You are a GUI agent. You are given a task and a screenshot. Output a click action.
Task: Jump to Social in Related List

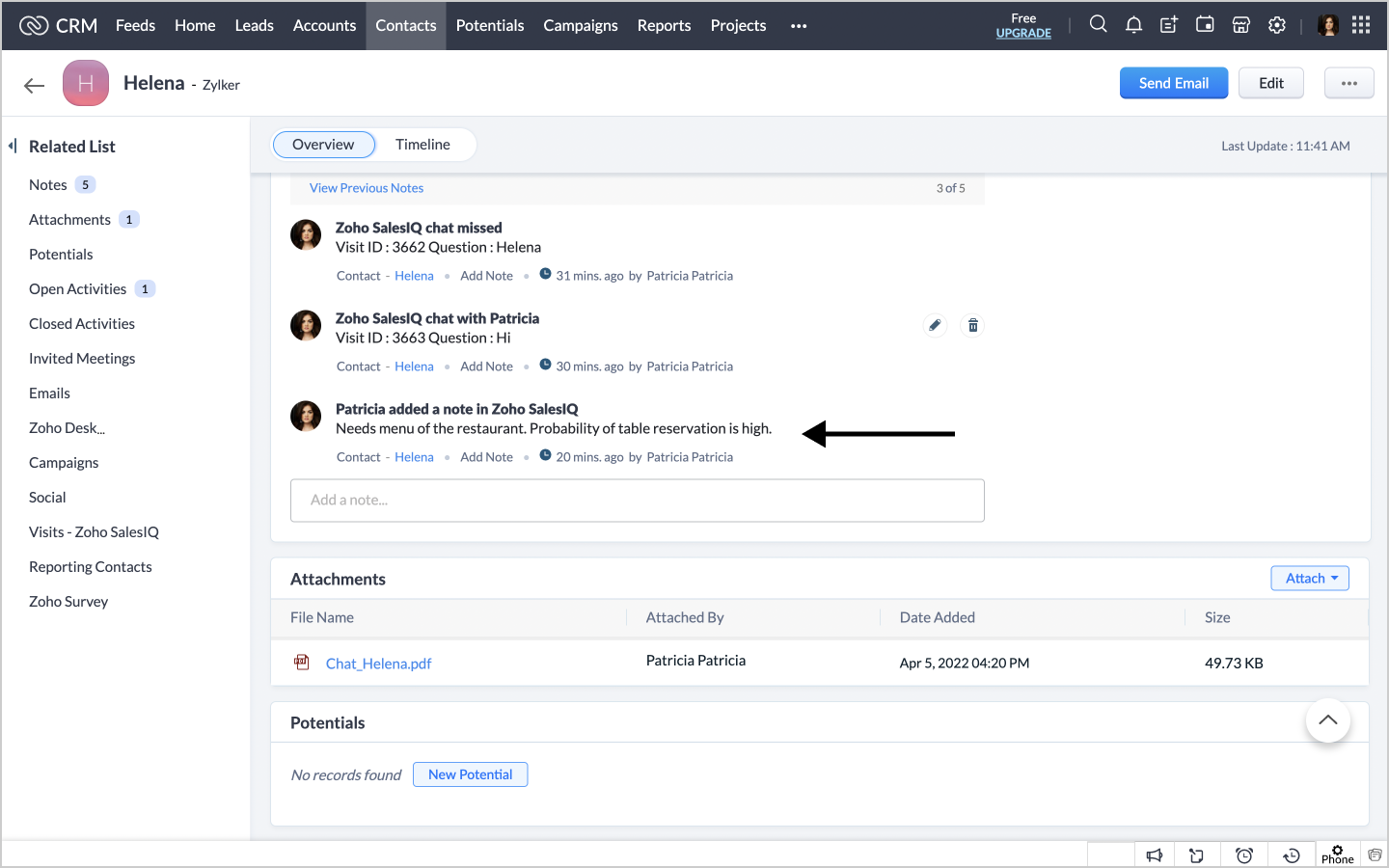48,498
